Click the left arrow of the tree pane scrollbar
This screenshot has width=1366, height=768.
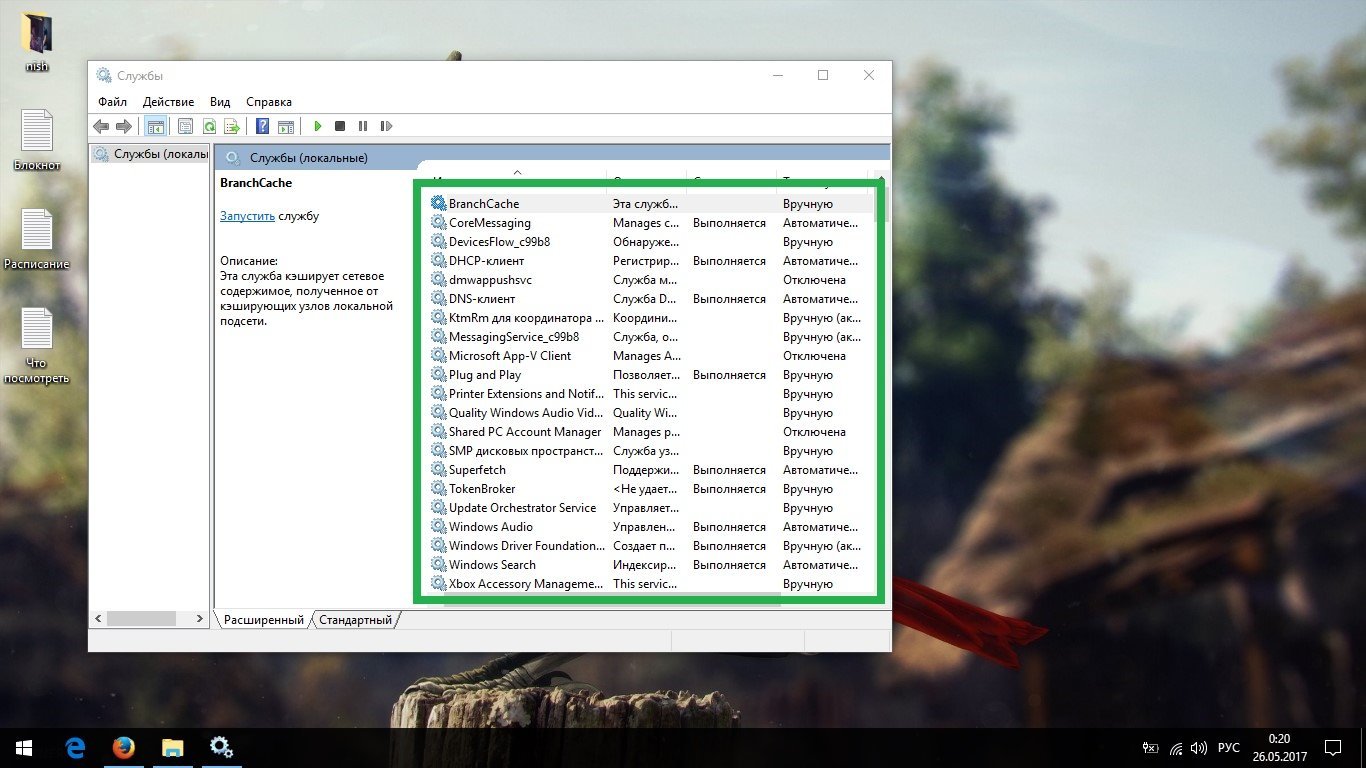[x=98, y=619]
